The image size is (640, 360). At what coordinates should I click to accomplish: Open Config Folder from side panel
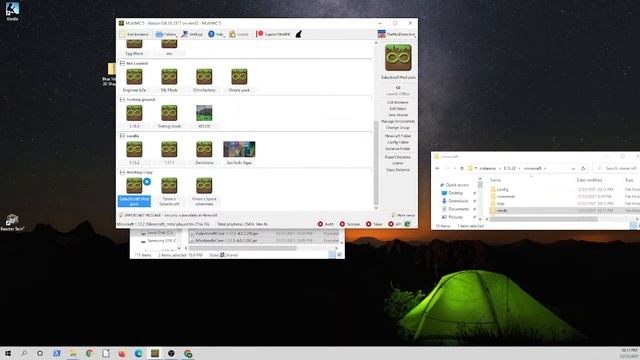(398, 142)
